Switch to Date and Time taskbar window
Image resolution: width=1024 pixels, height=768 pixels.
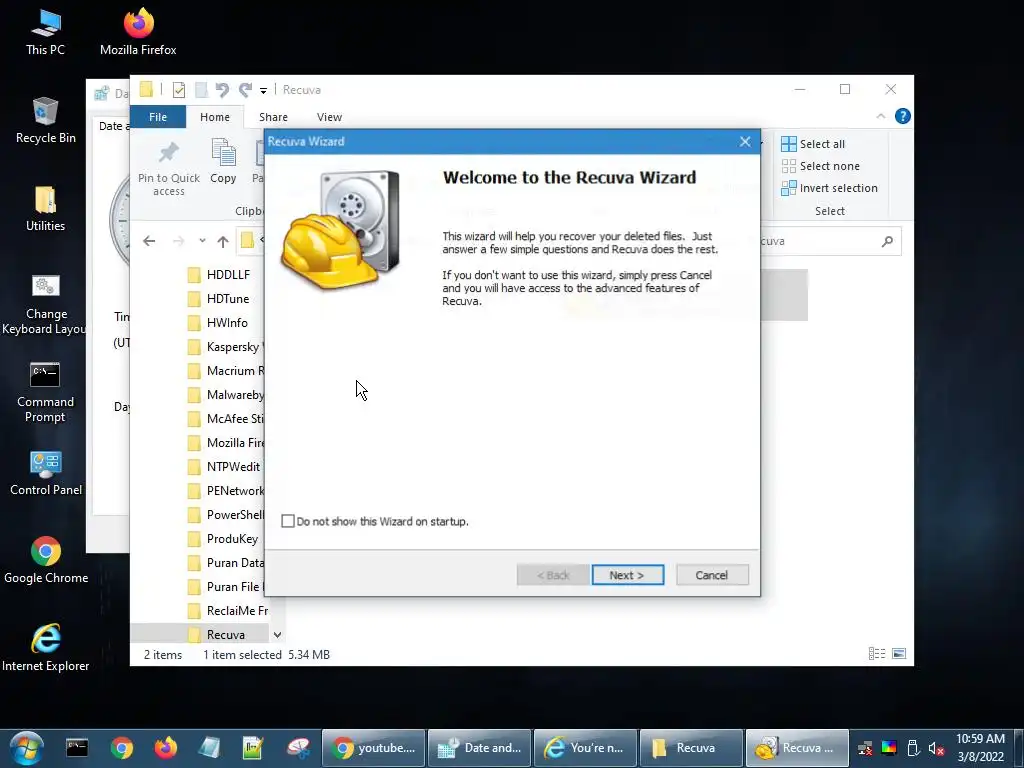coord(480,748)
